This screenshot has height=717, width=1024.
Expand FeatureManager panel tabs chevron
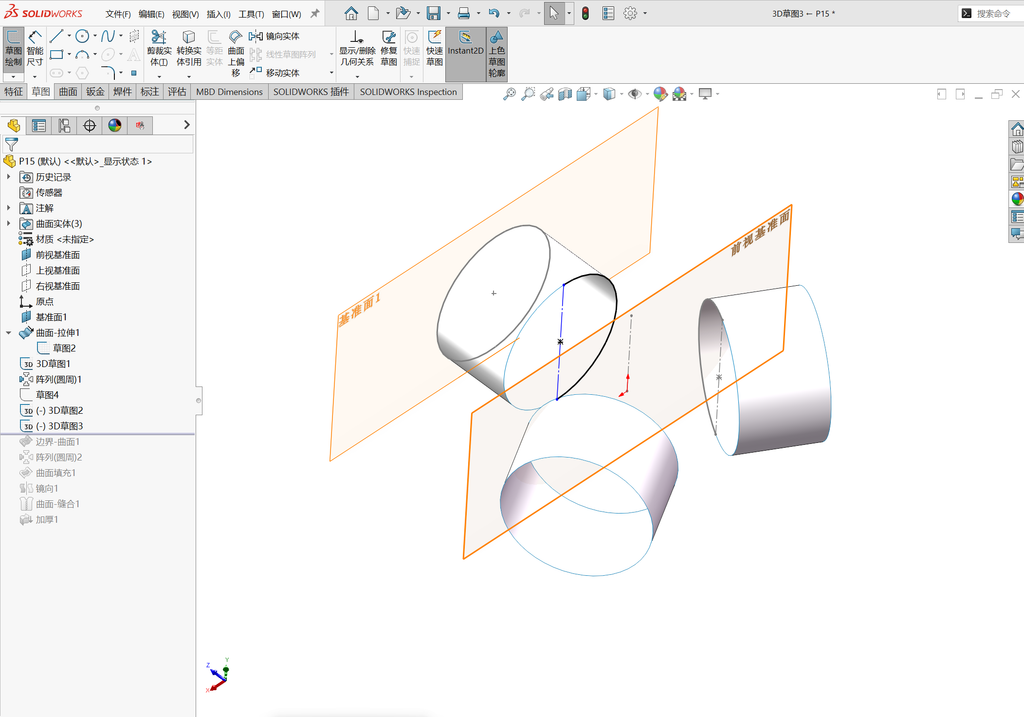[x=187, y=125]
